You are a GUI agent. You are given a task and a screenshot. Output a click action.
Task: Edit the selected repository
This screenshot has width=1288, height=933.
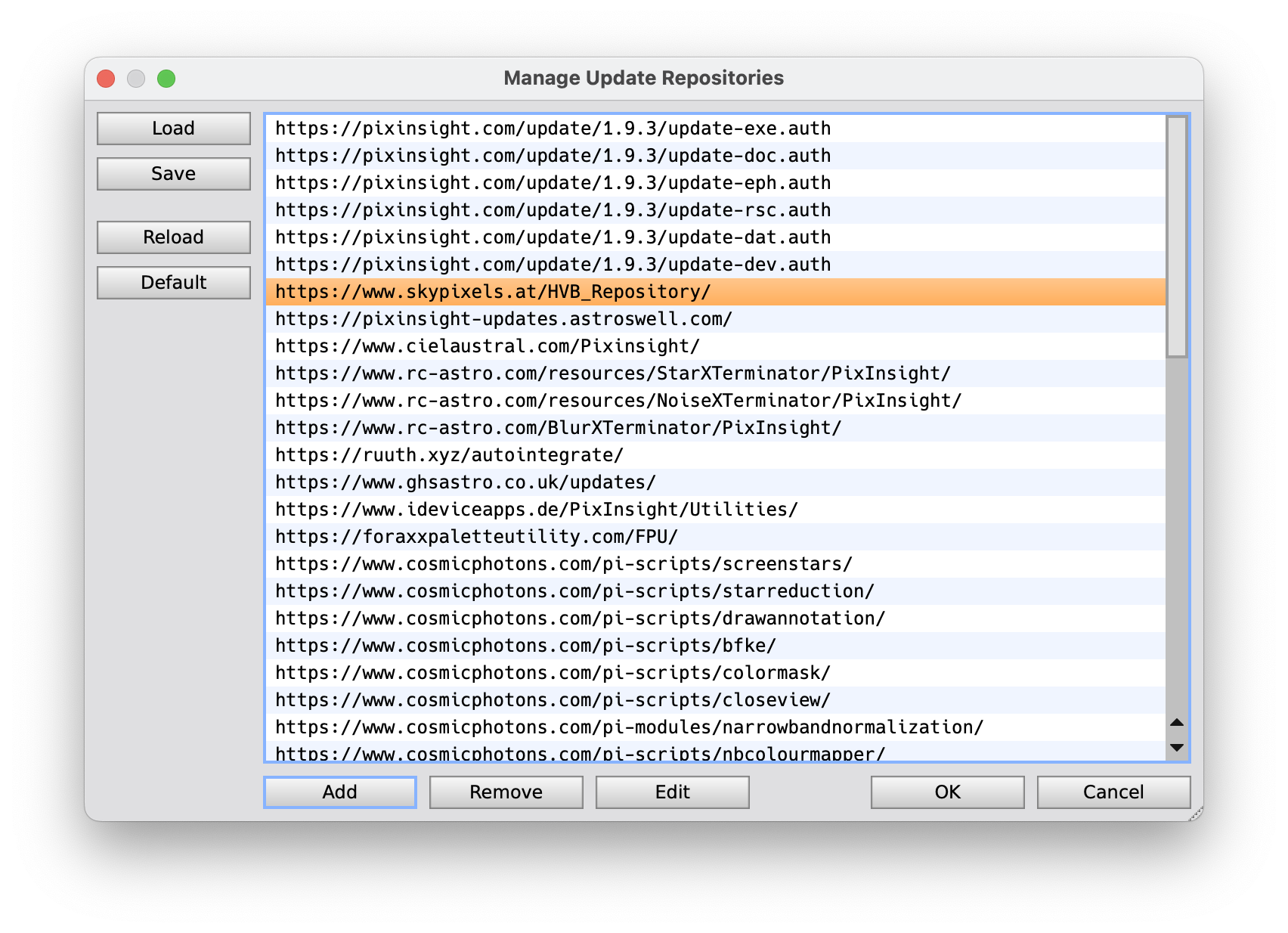[x=672, y=792]
